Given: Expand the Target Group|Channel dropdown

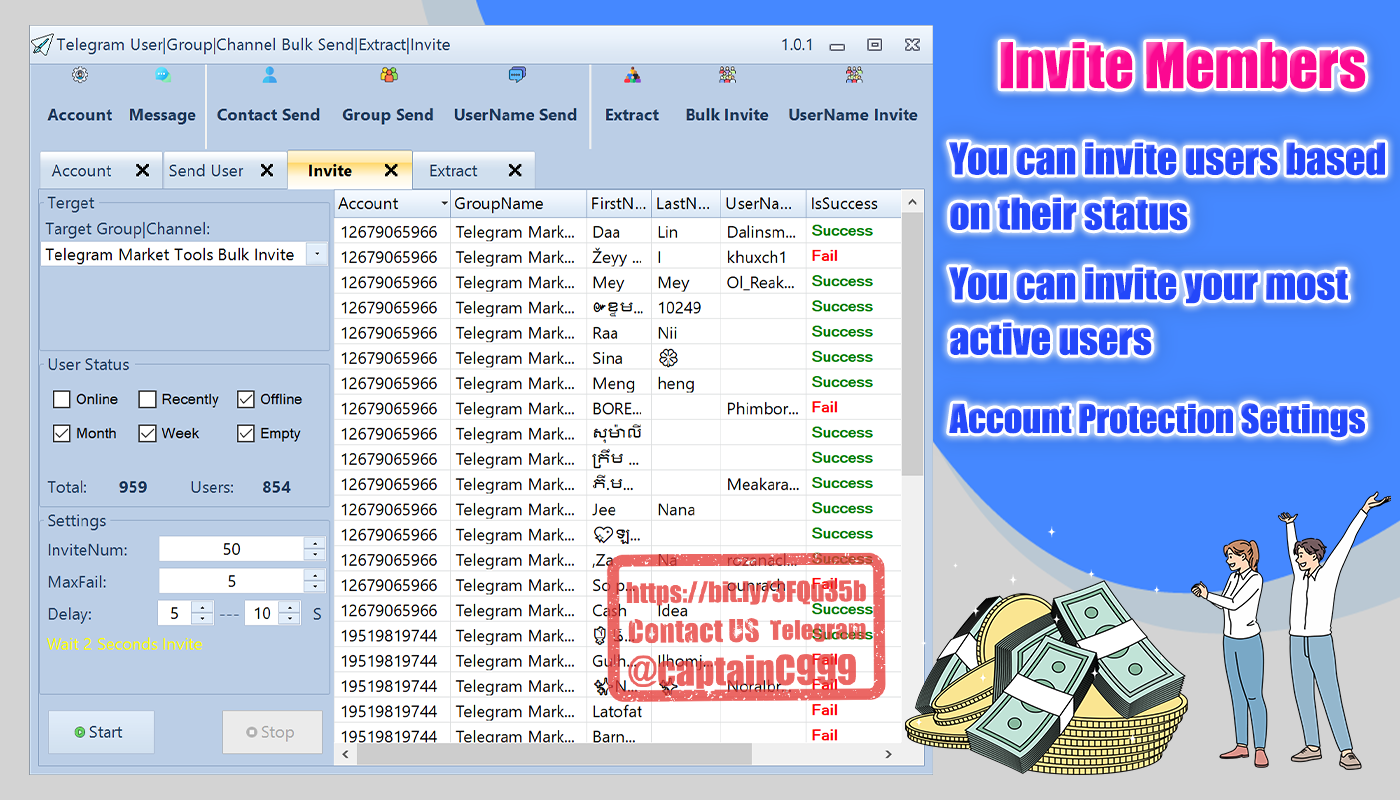Looking at the screenshot, I should click(x=317, y=255).
